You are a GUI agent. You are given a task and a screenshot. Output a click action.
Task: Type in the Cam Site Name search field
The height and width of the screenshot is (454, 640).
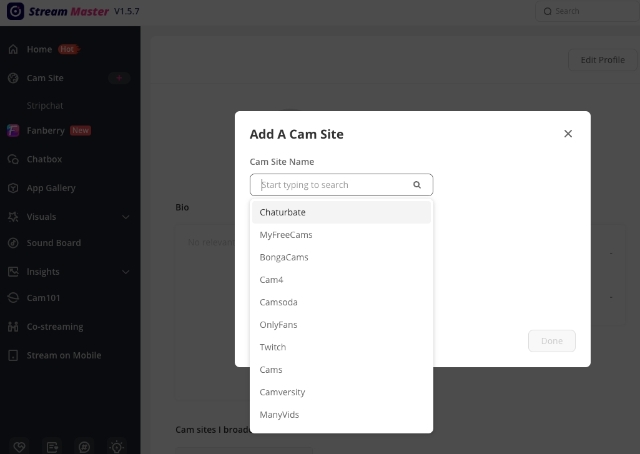tap(333, 185)
